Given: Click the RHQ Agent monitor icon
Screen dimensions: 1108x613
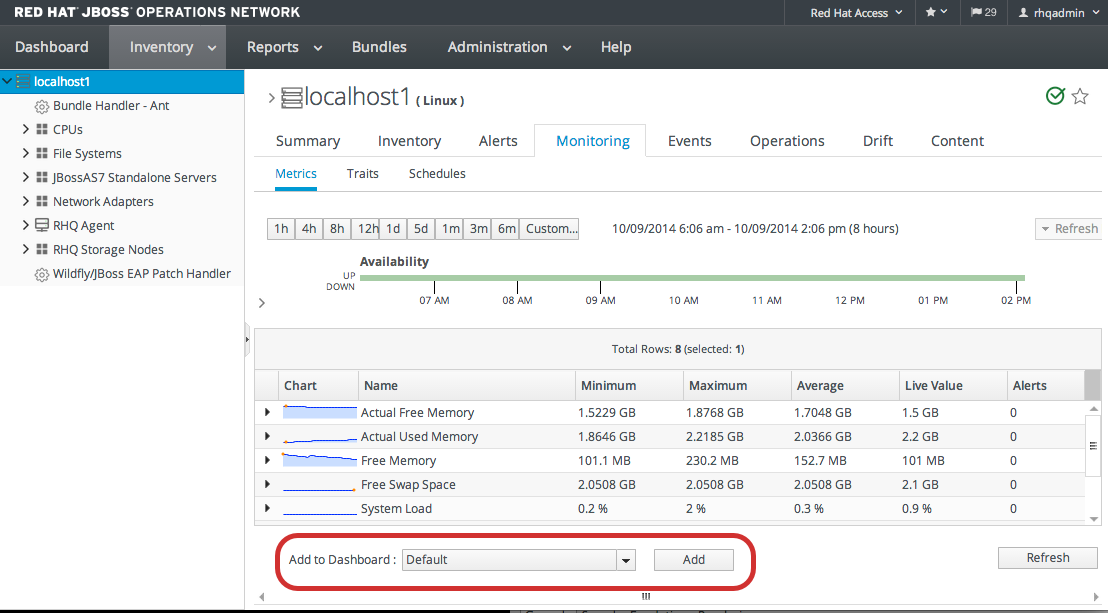Looking at the screenshot, I should 42,226.
